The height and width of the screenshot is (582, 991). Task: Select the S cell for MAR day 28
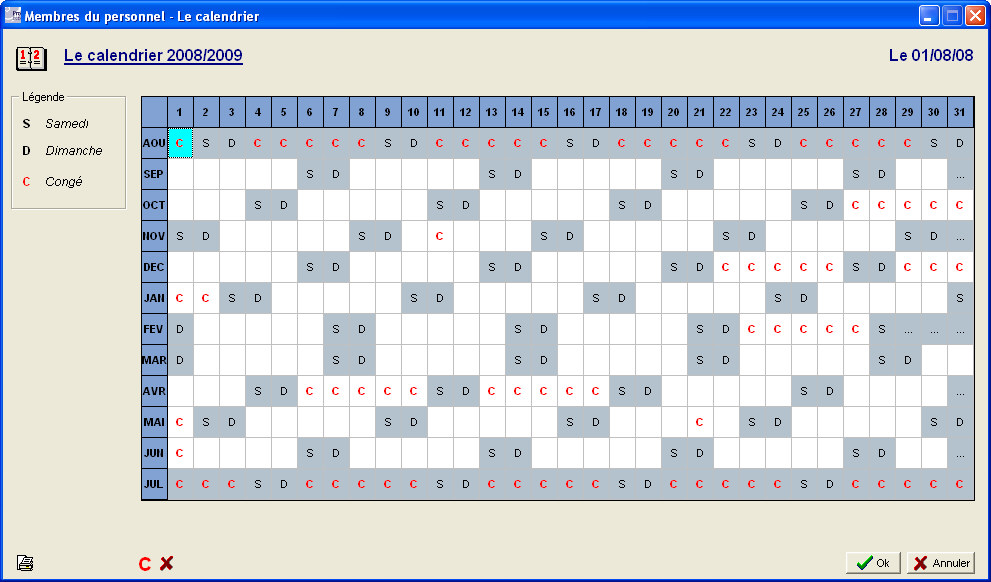pyautogui.click(x=881, y=360)
